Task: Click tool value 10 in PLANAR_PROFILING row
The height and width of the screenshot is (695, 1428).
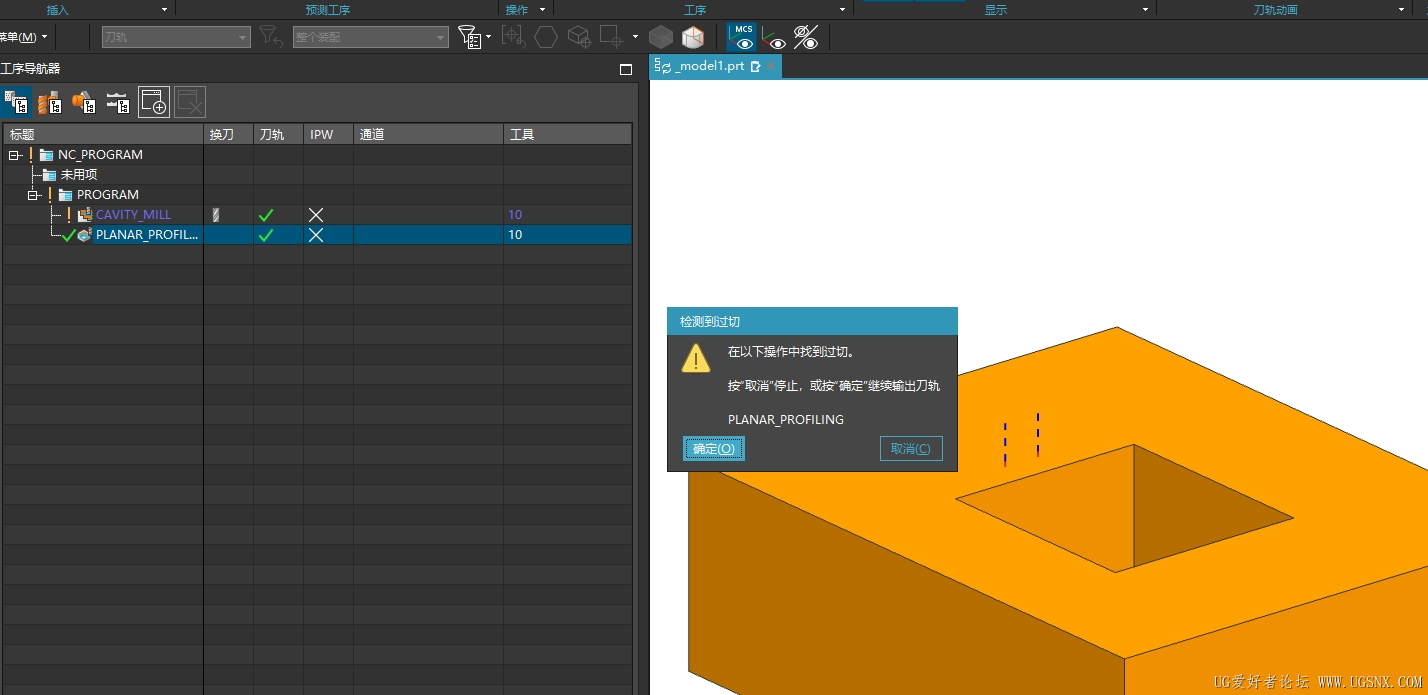Action: tap(515, 234)
